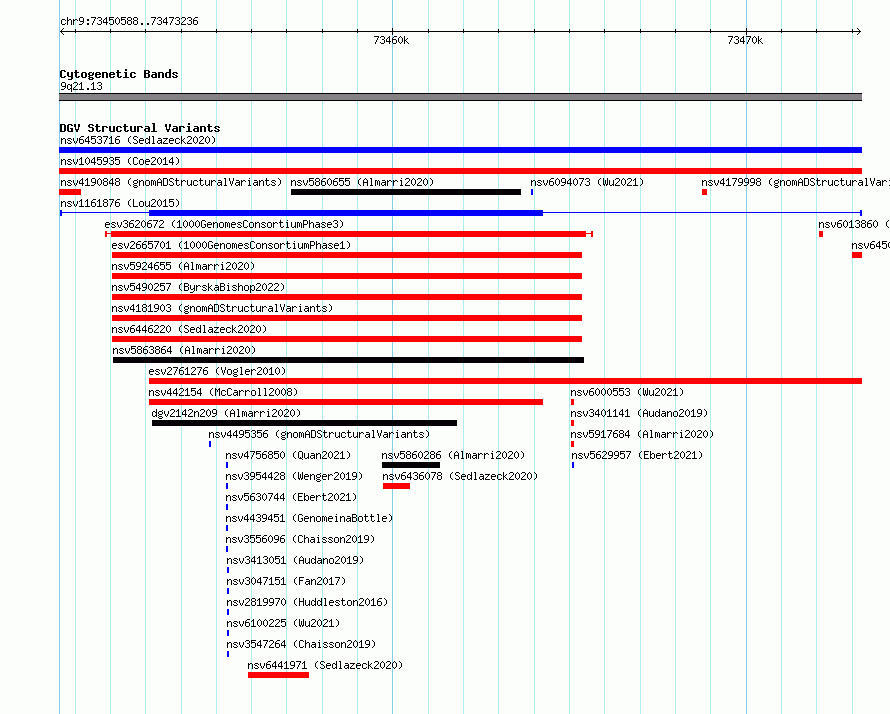Open the nsv6100225 (Wu2021) label
The width and height of the screenshot is (890, 714).
[x=283, y=623]
